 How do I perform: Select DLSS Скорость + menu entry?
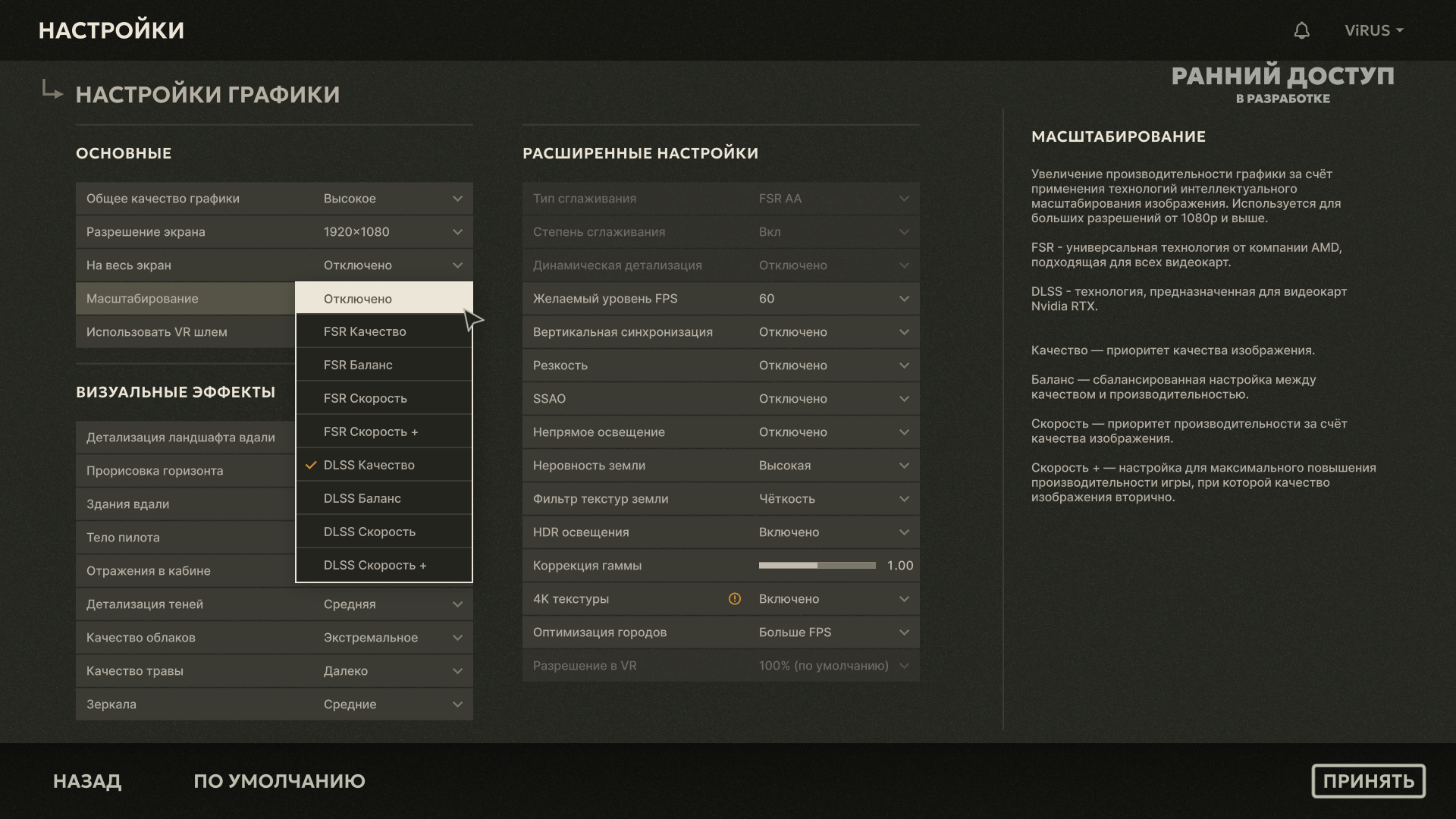coord(384,565)
